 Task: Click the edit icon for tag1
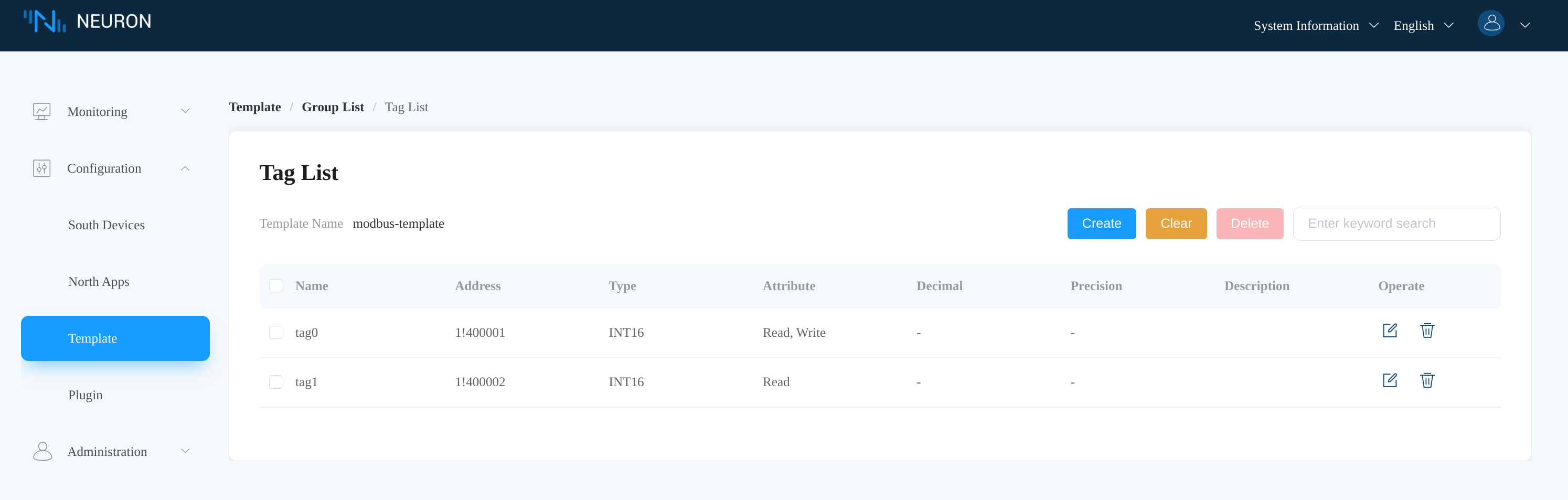pyautogui.click(x=1390, y=380)
